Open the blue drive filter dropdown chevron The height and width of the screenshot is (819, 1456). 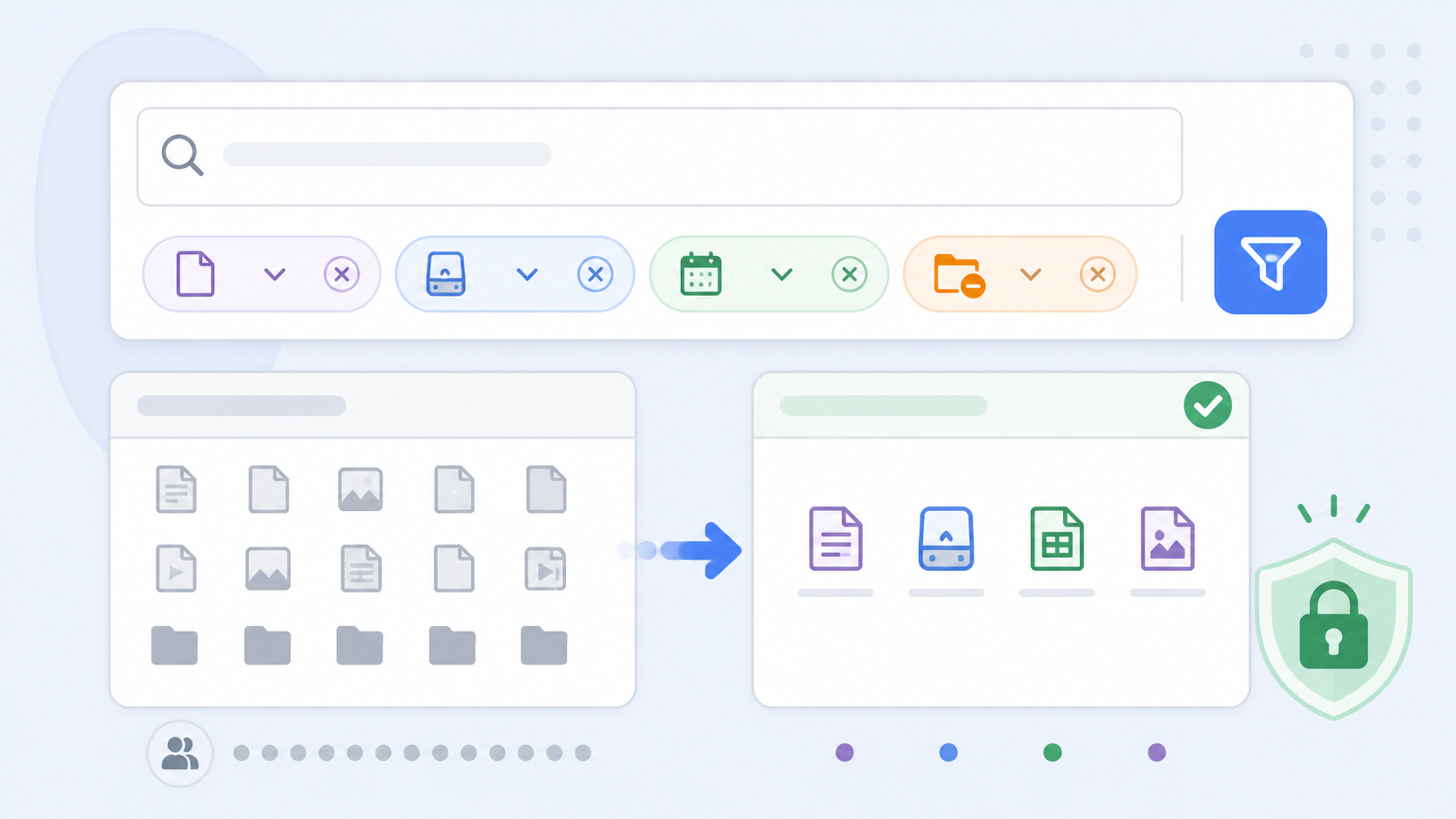pos(527,275)
